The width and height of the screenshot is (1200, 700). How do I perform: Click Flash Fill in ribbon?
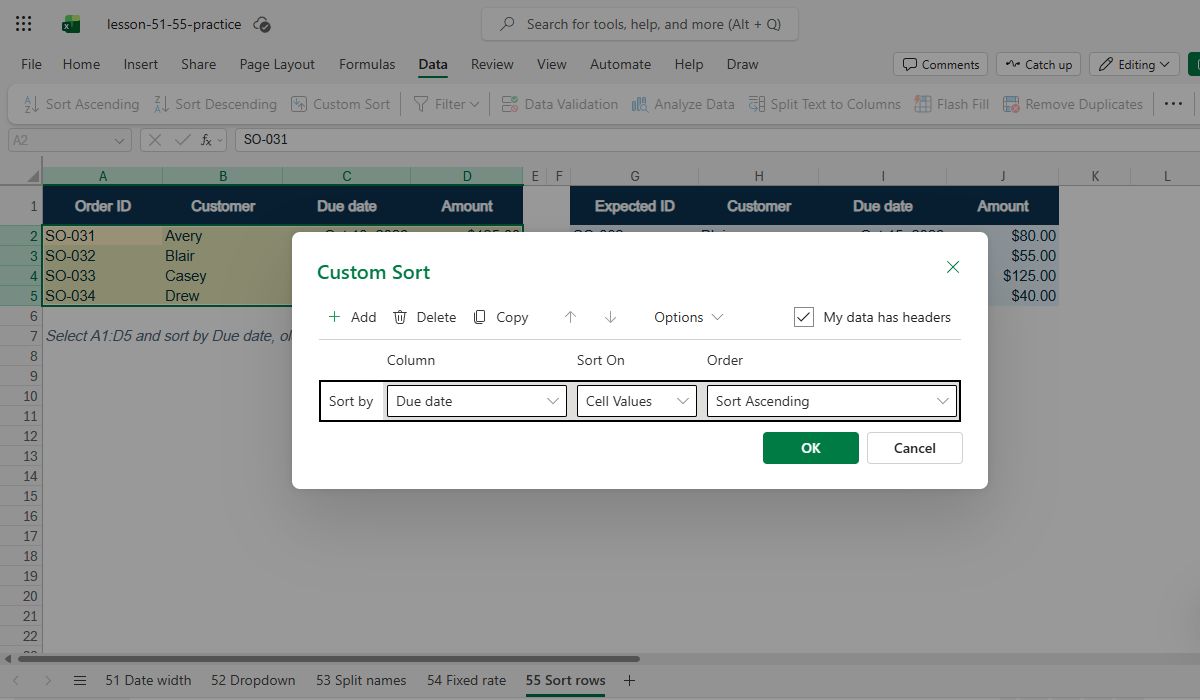click(x=950, y=104)
